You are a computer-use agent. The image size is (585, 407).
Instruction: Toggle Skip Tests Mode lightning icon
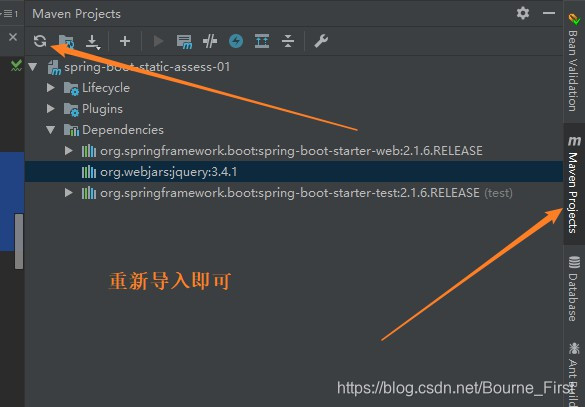pos(236,41)
